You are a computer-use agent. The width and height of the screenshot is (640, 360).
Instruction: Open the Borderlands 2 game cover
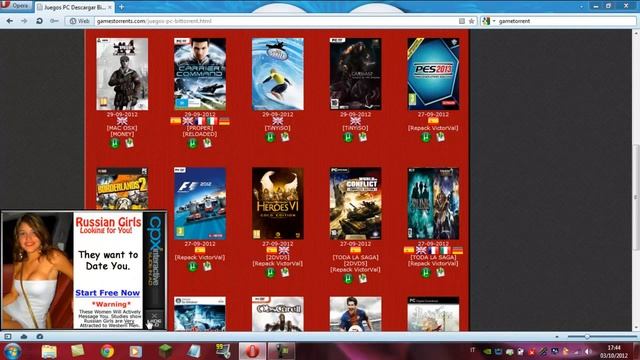(122, 189)
